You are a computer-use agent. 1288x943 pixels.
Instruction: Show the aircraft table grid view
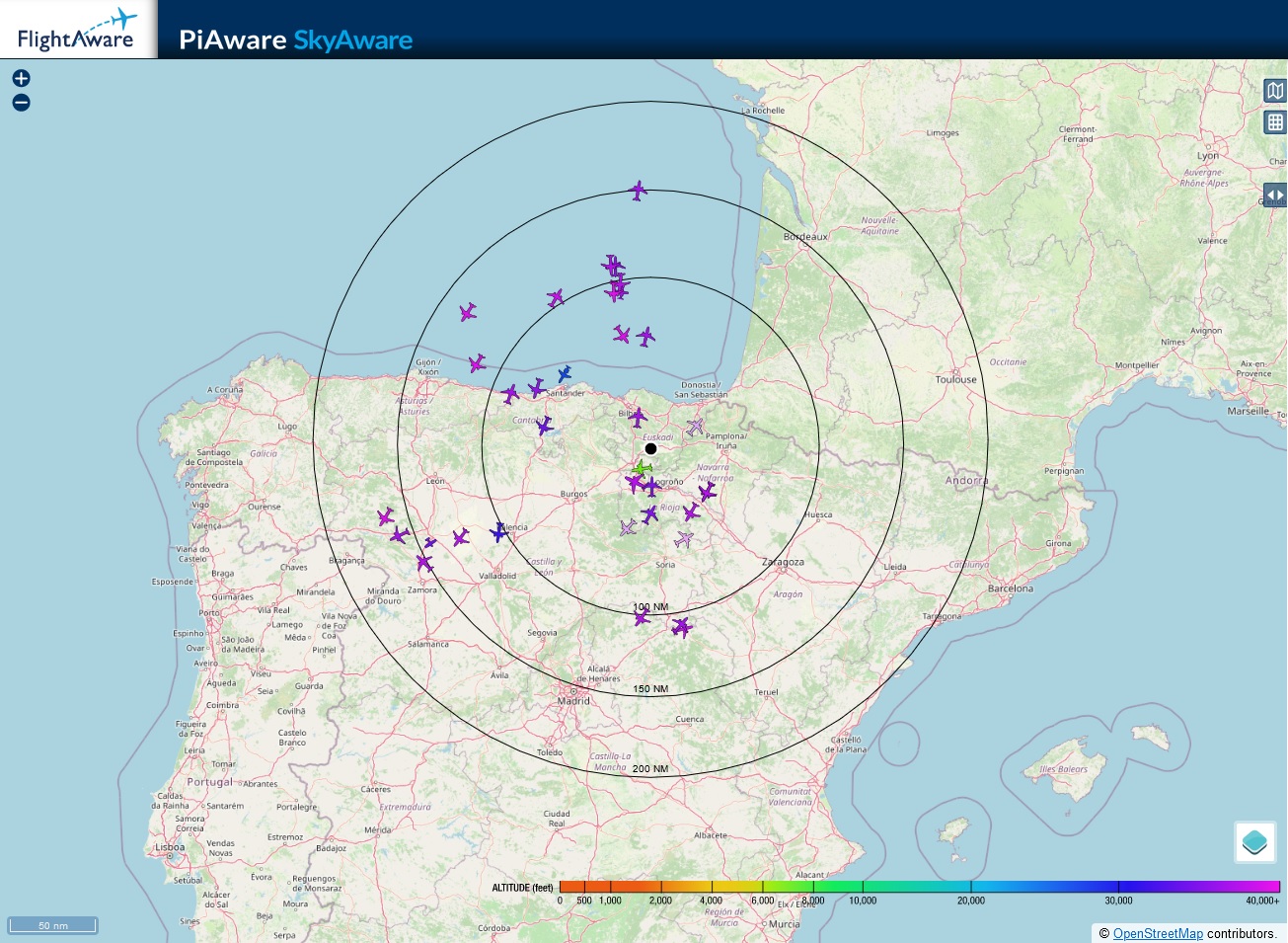pyautogui.click(x=1275, y=122)
